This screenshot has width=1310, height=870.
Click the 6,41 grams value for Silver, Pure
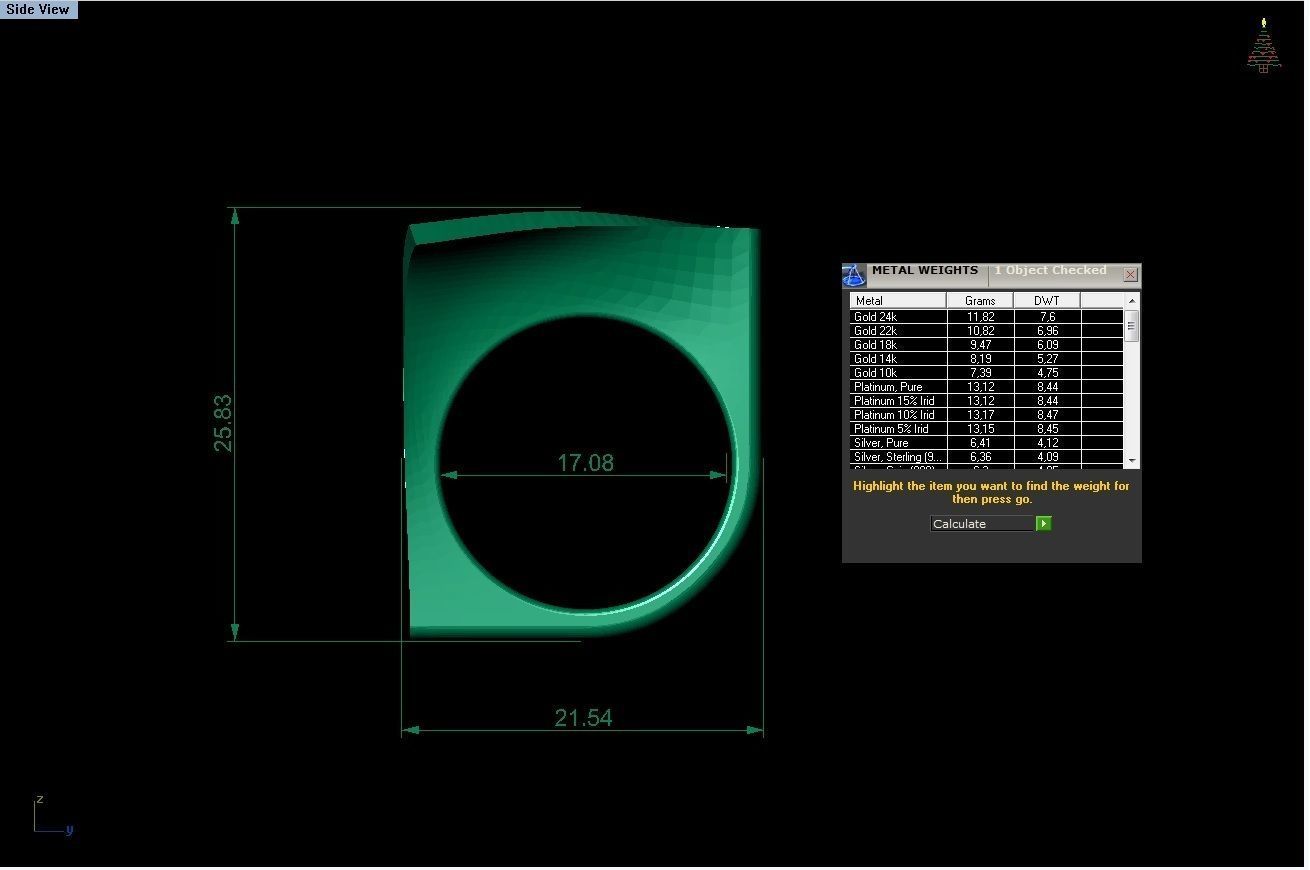[x=980, y=443]
